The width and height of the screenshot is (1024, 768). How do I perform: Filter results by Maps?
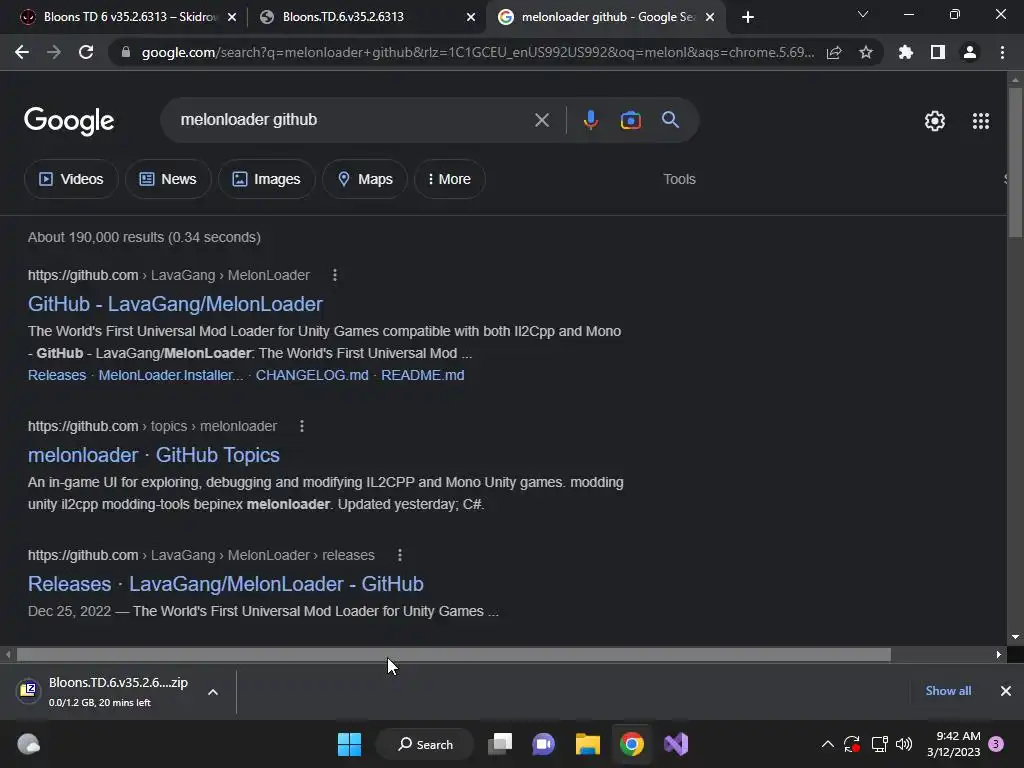[365, 179]
